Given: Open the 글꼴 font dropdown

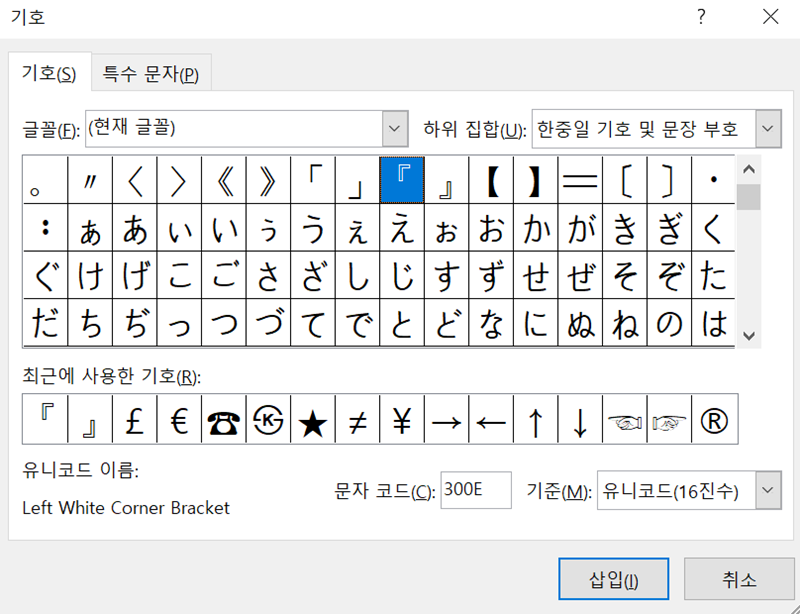Looking at the screenshot, I should tap(394, 129).
